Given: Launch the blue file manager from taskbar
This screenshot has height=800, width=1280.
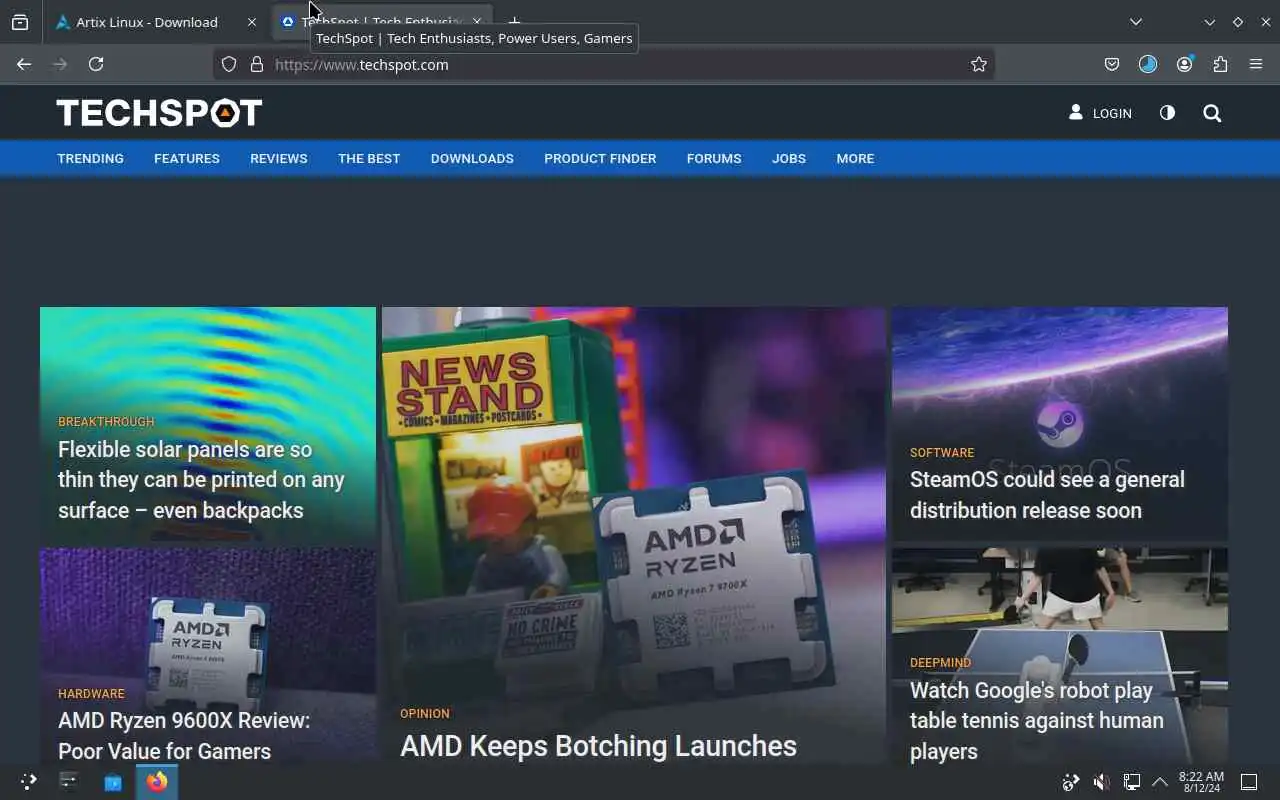Looking at the screenshot, I should 113,782.
